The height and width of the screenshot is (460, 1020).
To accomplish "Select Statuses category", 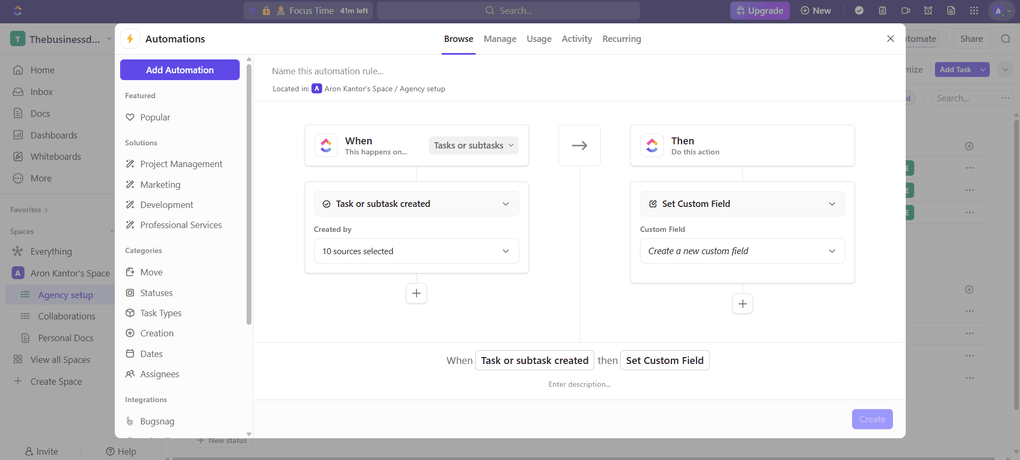I will (156, 293).
